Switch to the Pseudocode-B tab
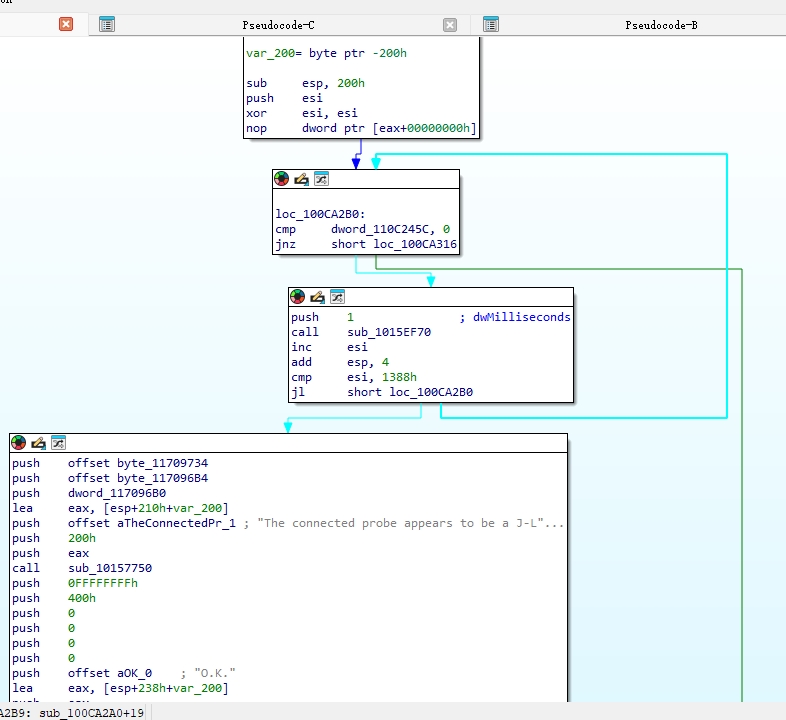This screenshot has height=720, width=786. (x=661, y=25)
